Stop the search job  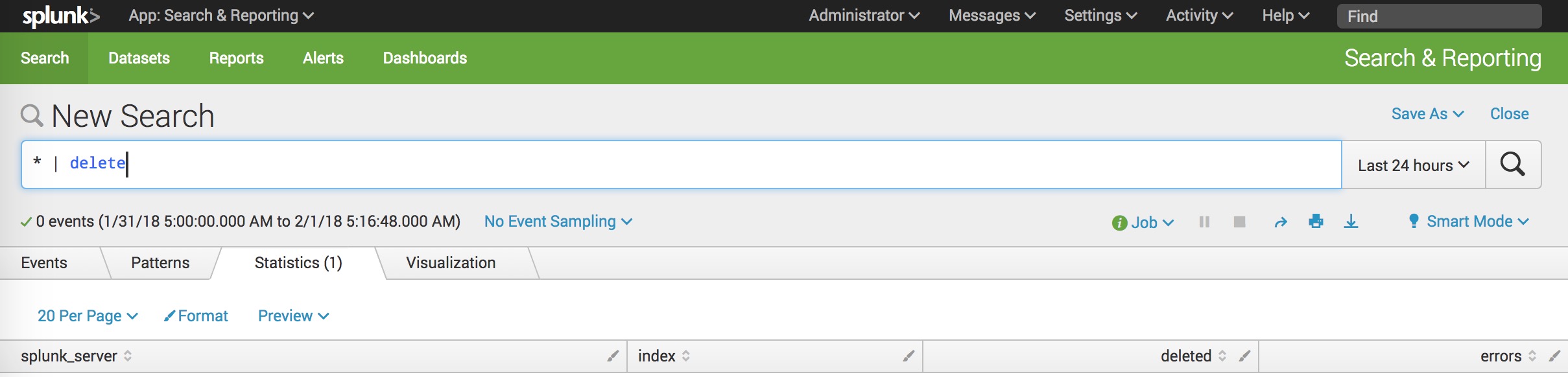[1239, 222]
